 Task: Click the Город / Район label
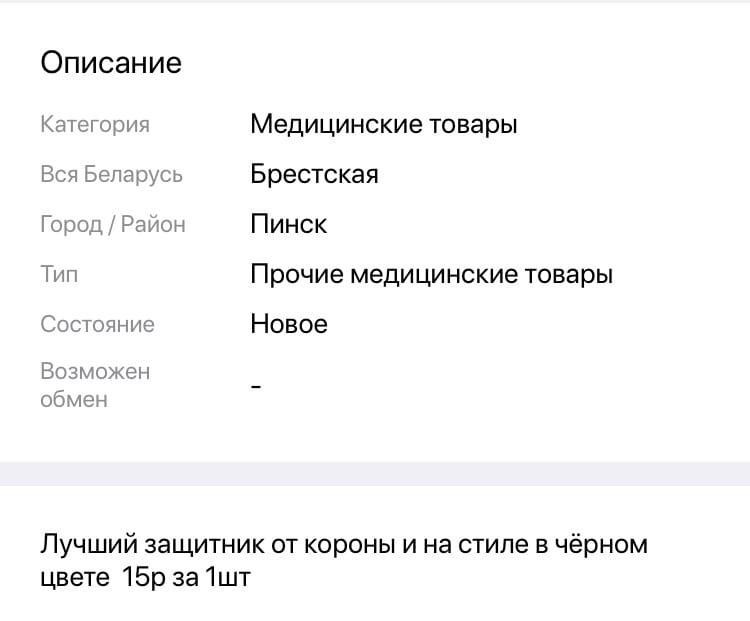coord(113,224)
